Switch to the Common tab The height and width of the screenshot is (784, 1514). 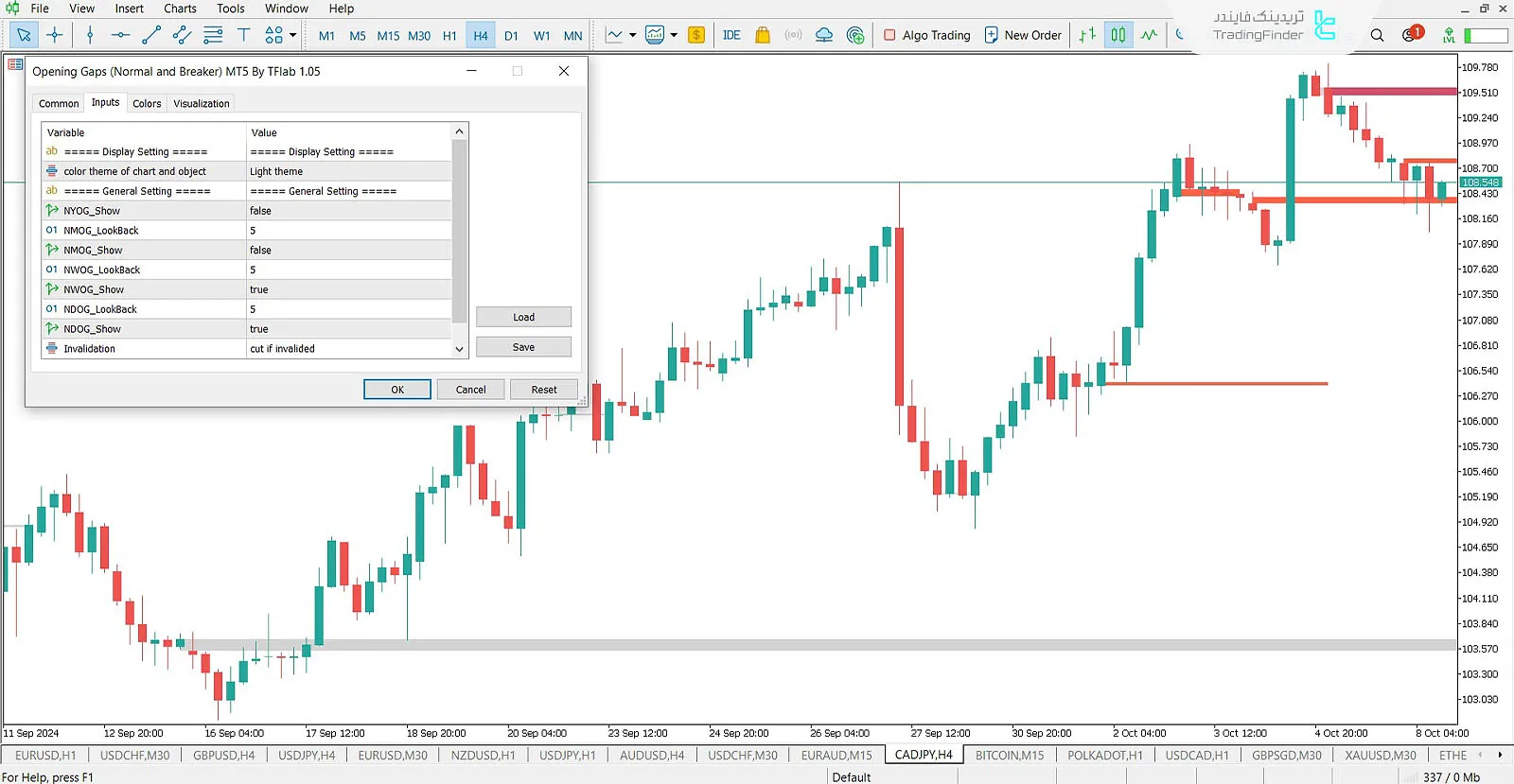59,103
